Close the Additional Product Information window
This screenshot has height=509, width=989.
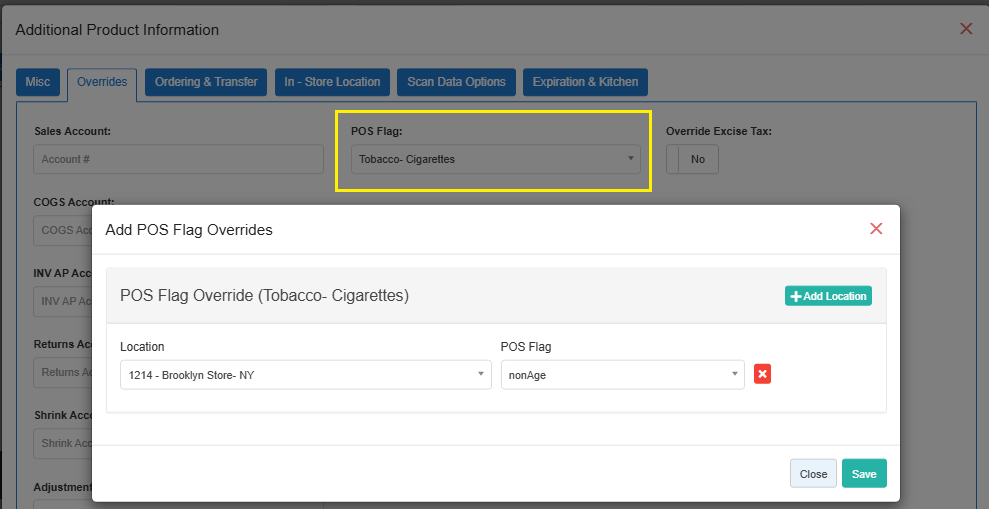pyautogui.click(x=966, y=29)
